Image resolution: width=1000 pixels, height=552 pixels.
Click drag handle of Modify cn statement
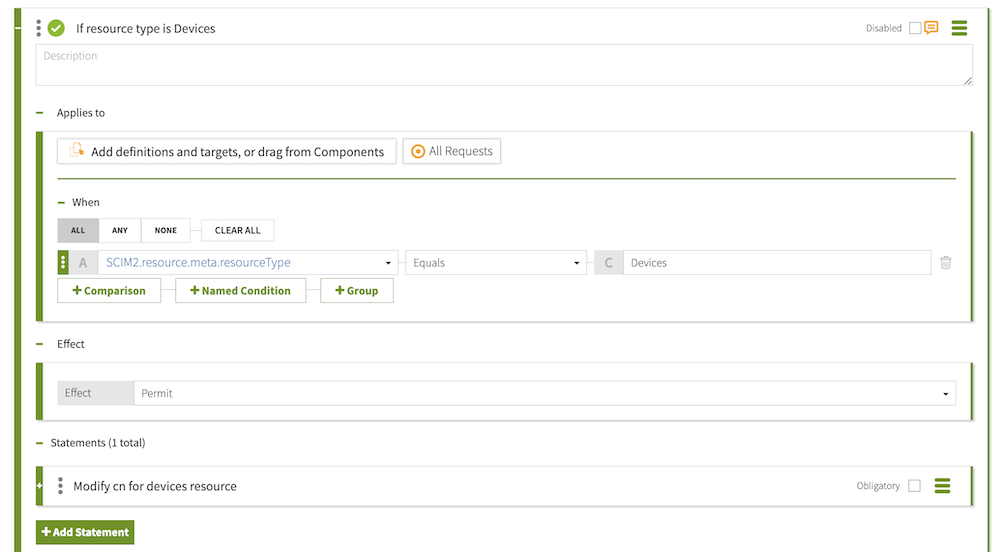pyautogui.click(x=60, y=486)
